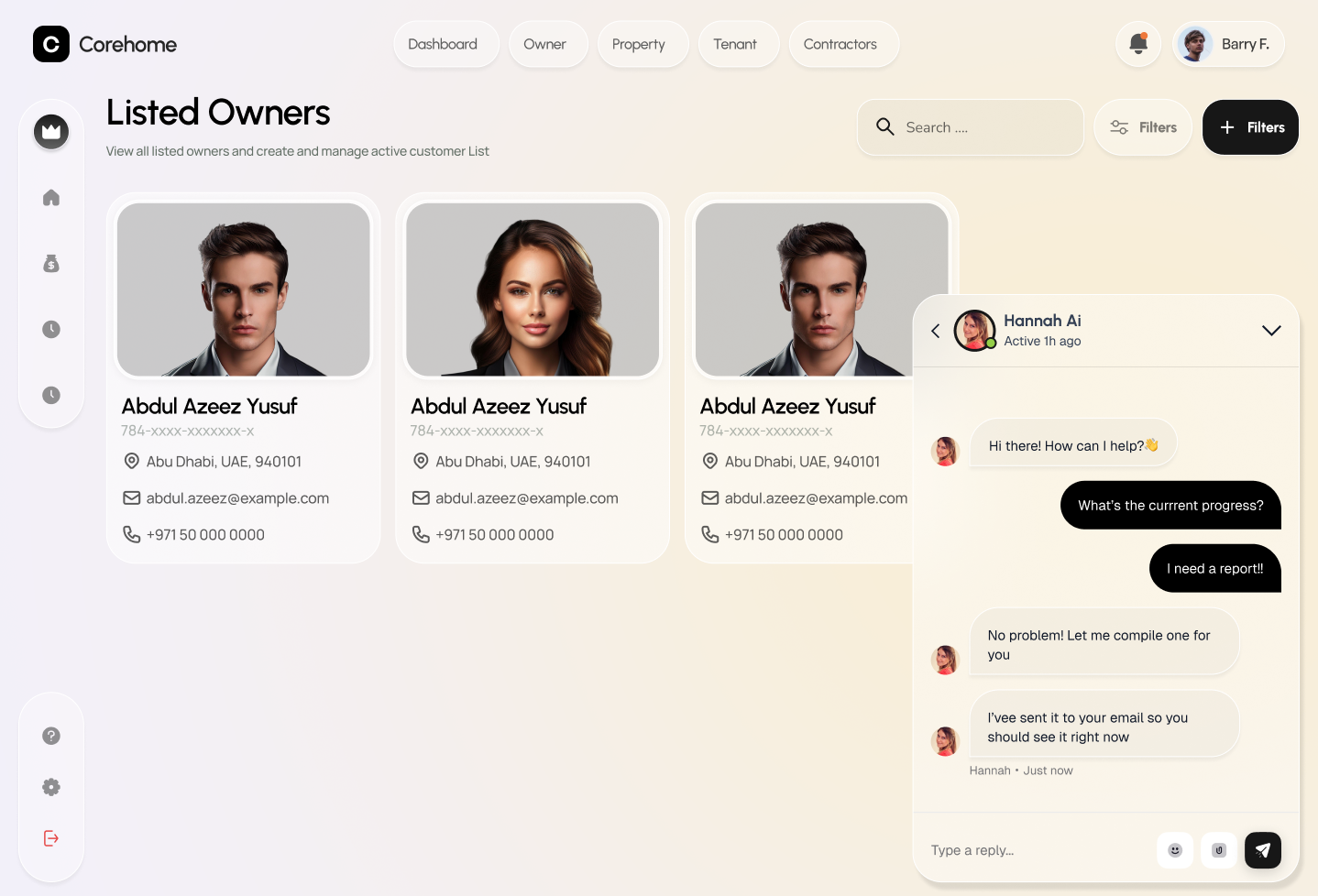Image resolution: width=1318 pixels, height=896 pixels.
Task: Open notifications bell icon
Action: 1138,44
